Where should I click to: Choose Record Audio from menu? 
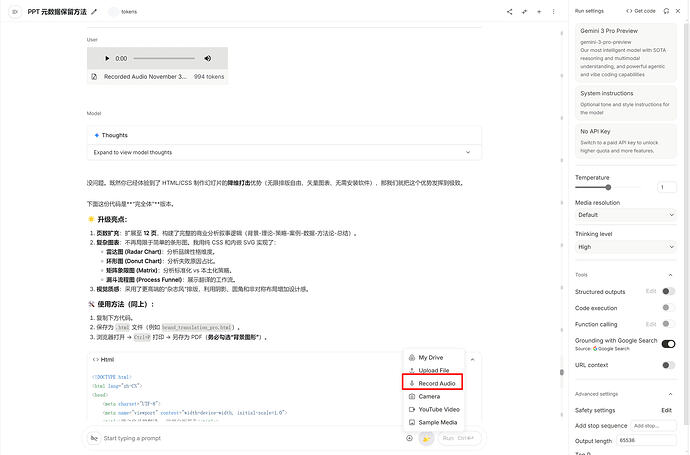tap(433, 383)
